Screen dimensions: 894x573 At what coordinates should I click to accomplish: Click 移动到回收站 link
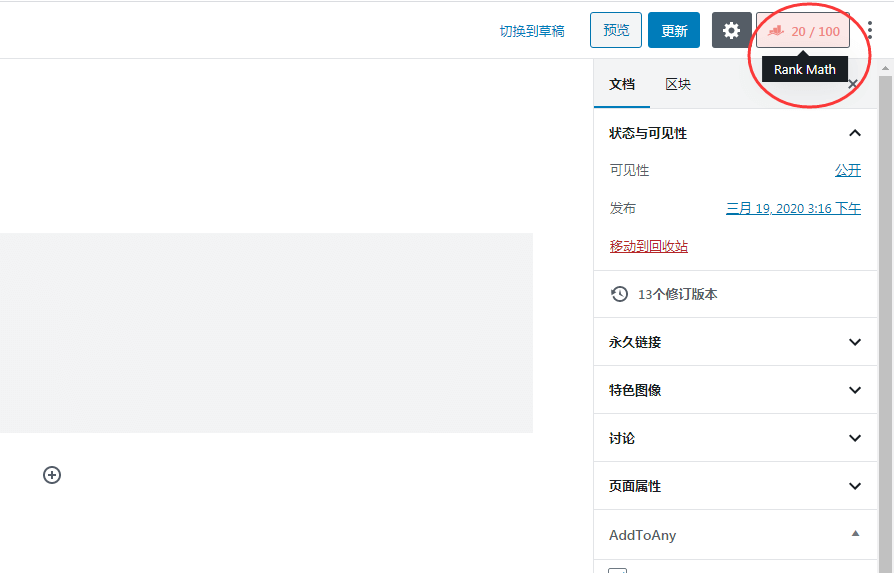point(649,246)
